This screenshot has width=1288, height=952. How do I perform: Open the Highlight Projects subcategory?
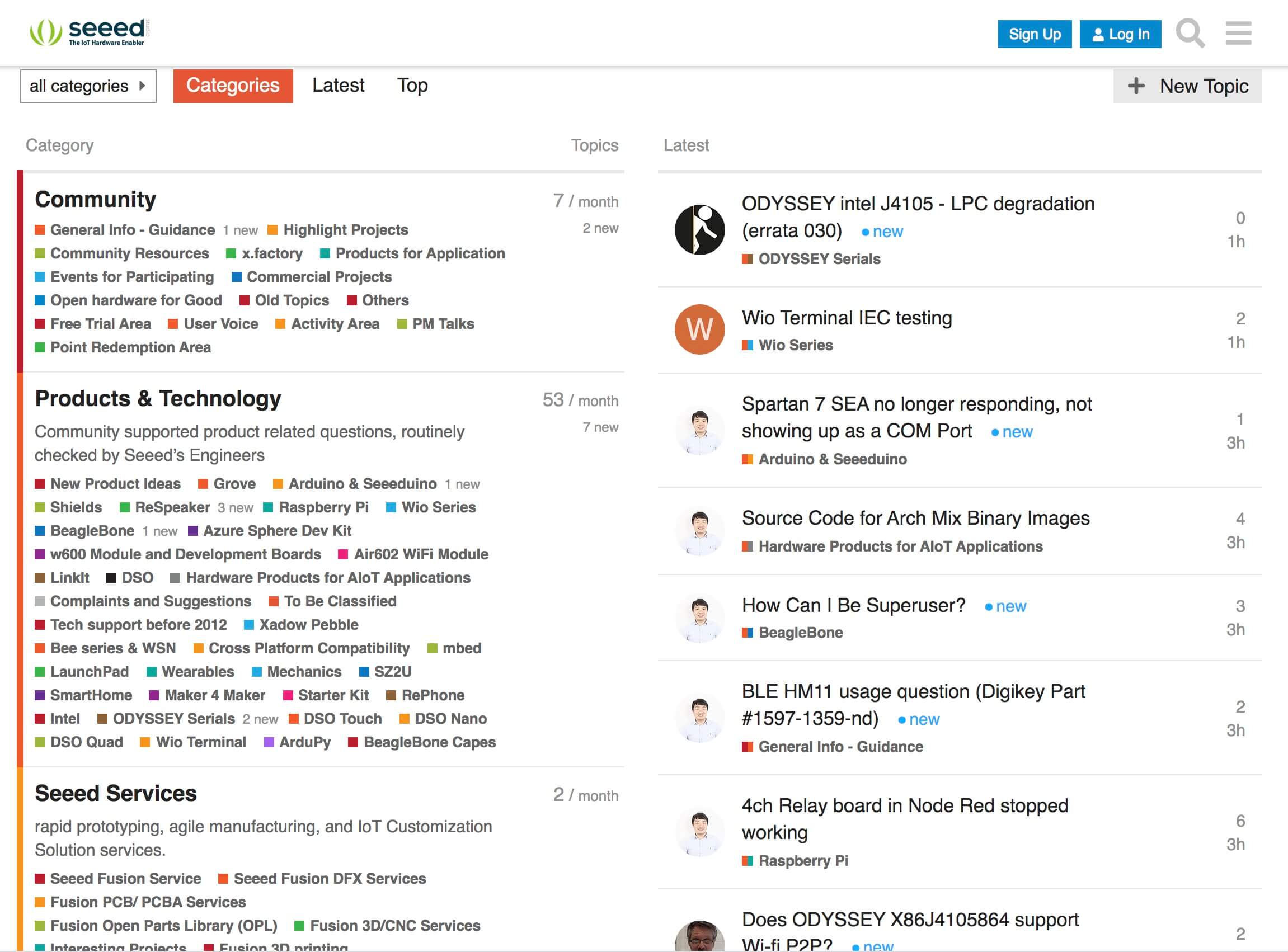339,230
